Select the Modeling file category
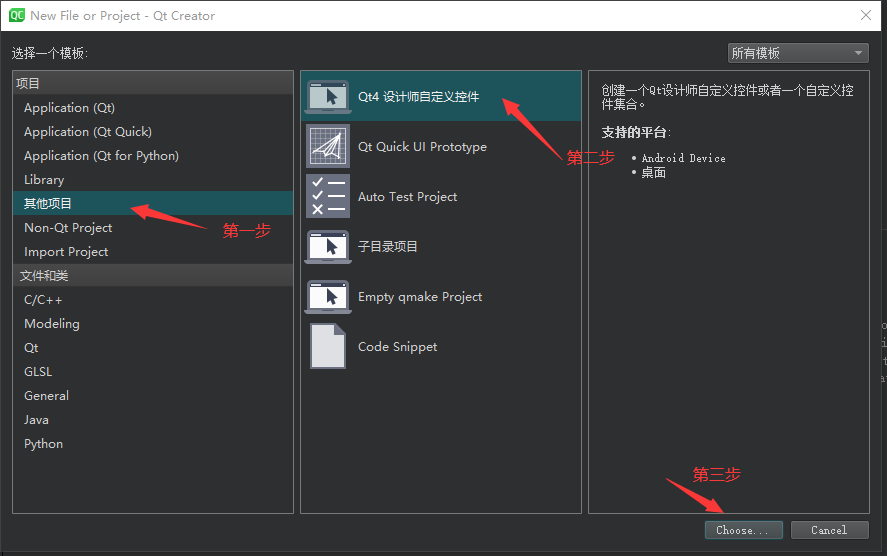887x556 pixels. 153,324
